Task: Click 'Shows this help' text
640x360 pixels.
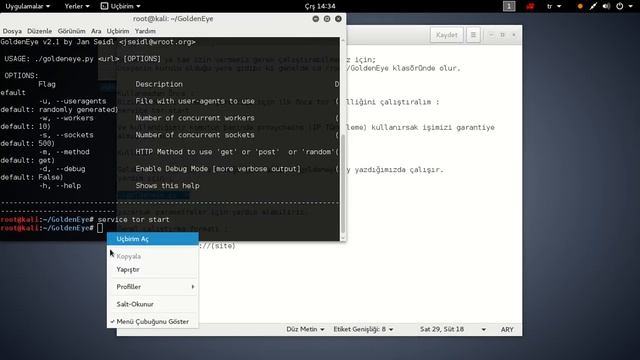Action: pyautogui.click(x=167, y=186)
